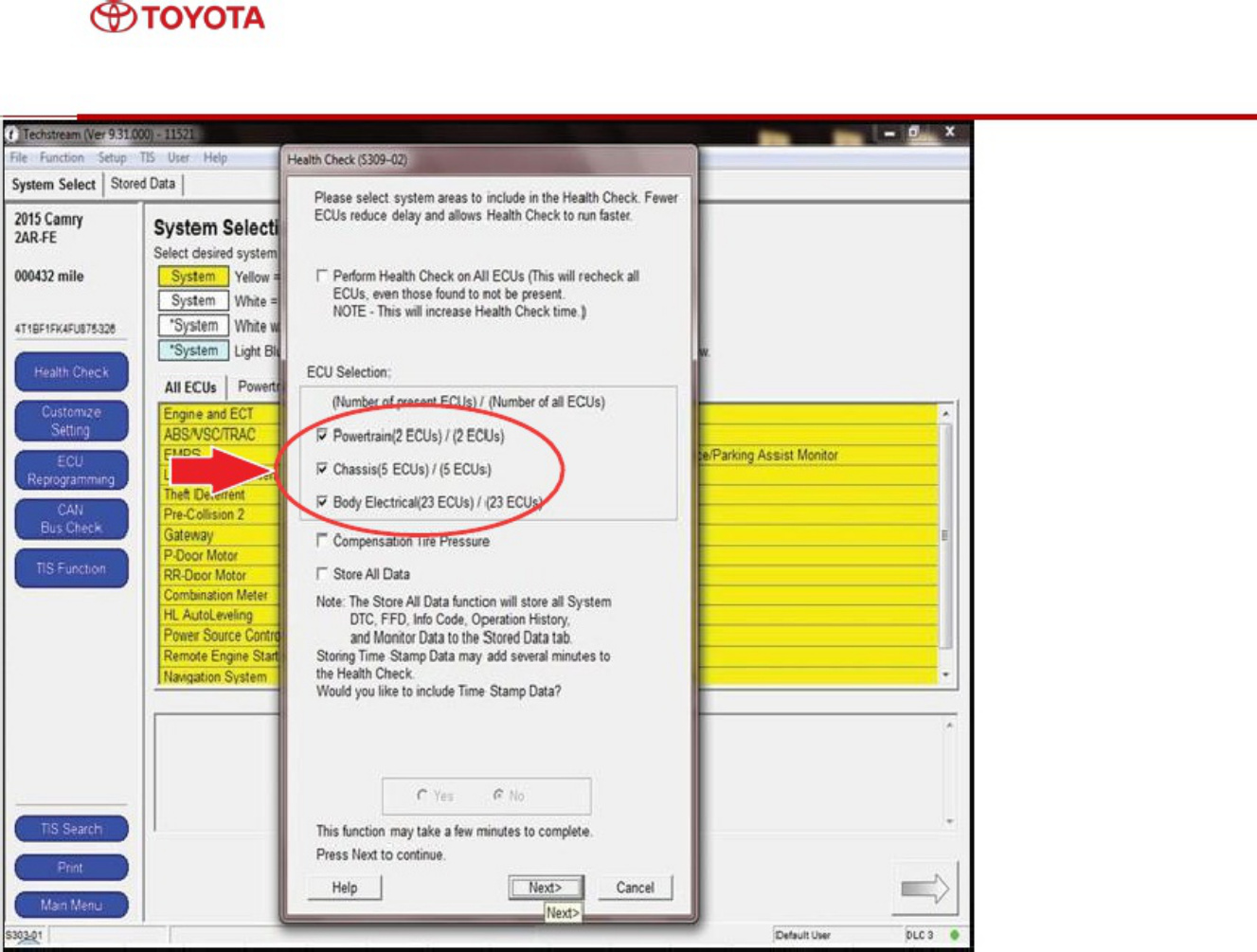Select the Engine and ECT row
The image size is (1257, 952).
[x=221, y=414]
